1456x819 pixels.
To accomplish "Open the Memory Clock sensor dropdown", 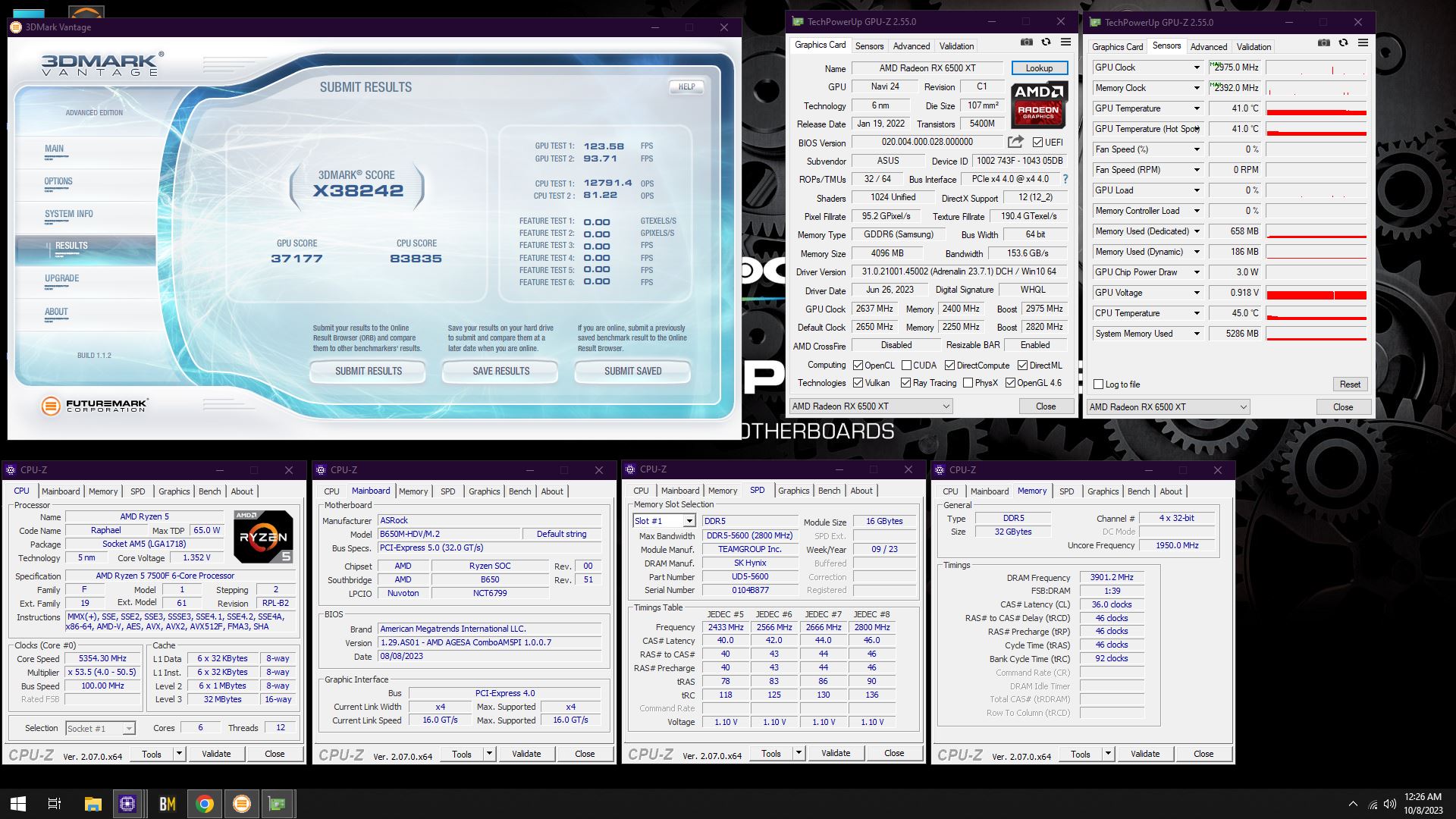I will coord(1197,88).
